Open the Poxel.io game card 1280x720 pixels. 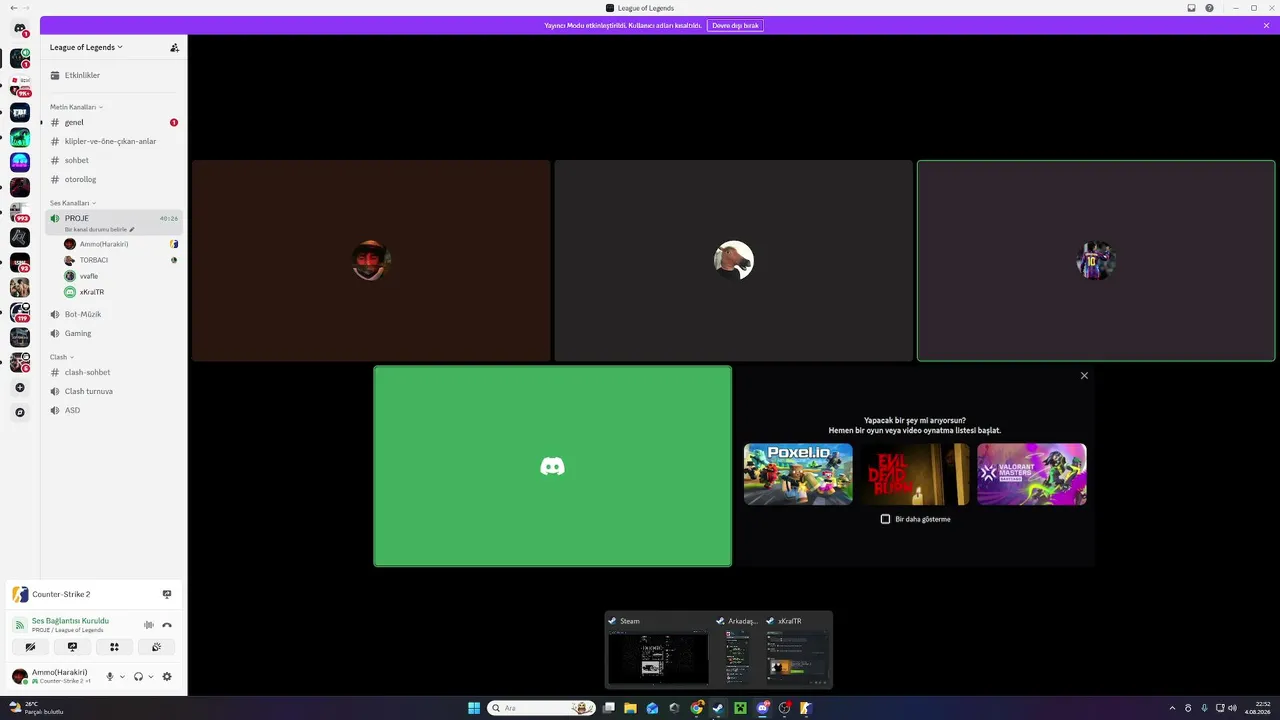[798, 474]
